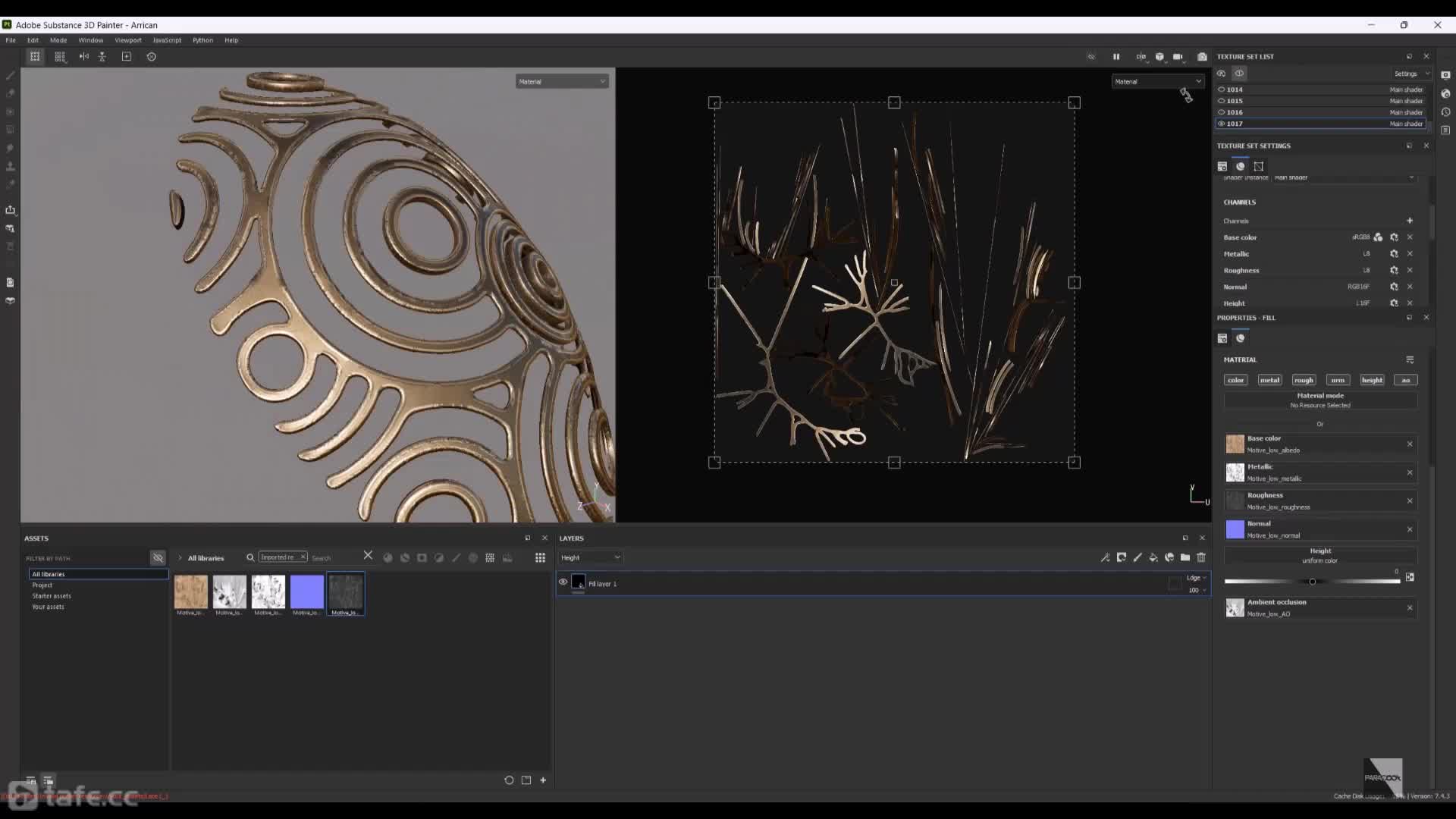Remove the 'Imported re..' search filter tag
Viewport: 1456px width, 819px height.
(303, 557)
